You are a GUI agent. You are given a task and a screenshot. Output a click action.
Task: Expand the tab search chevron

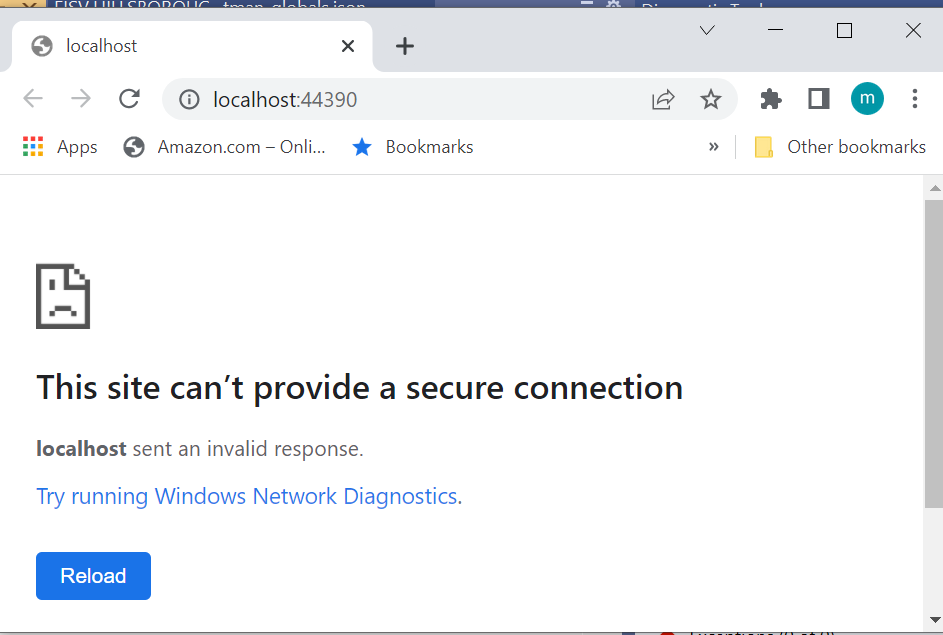707,31
